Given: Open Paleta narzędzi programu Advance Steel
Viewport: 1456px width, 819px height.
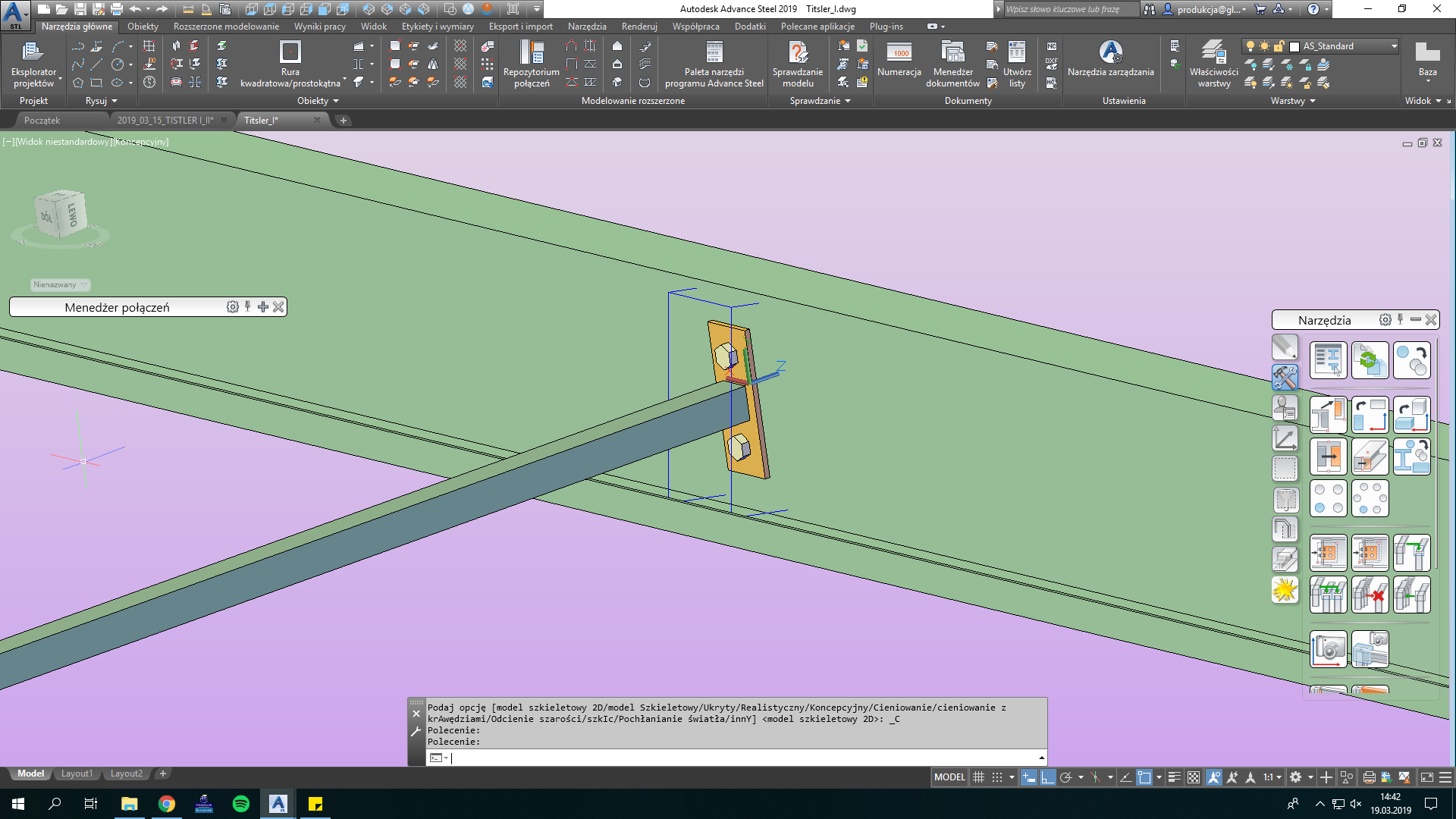Looking at the screenshot, I should click(x=714, y=64).
